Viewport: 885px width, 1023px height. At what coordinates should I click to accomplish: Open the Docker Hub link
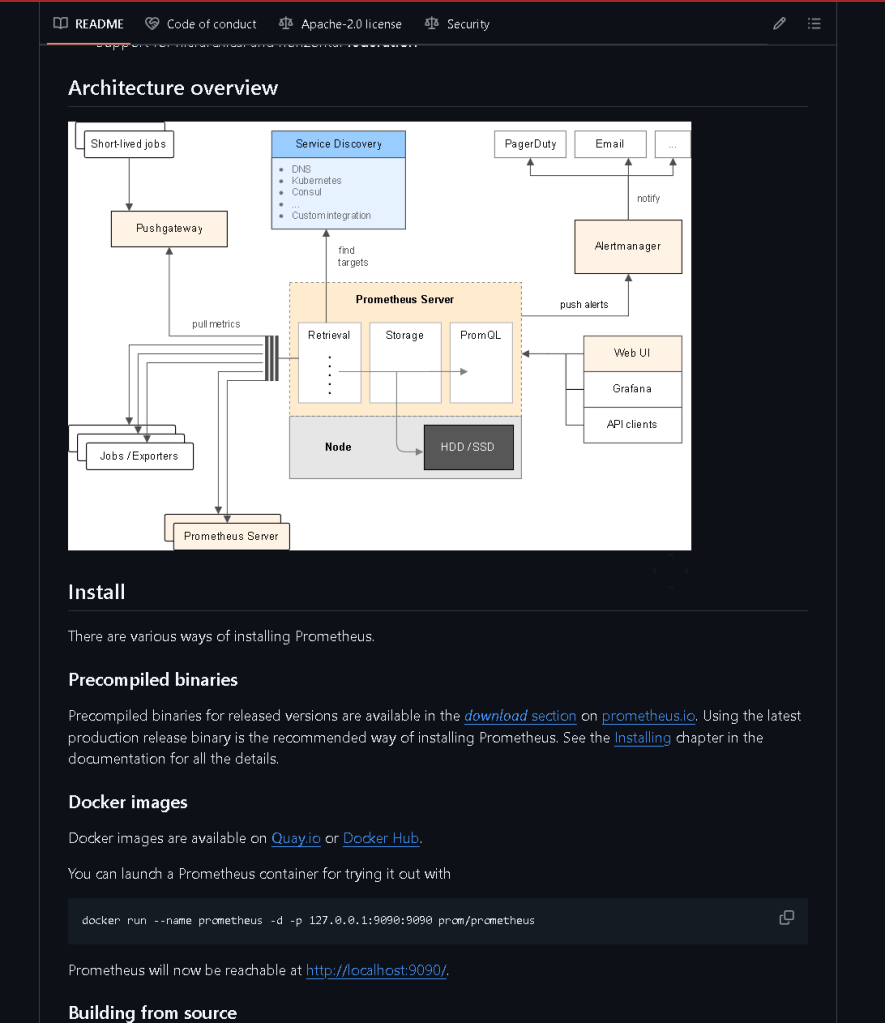click(x=380, y=838)
